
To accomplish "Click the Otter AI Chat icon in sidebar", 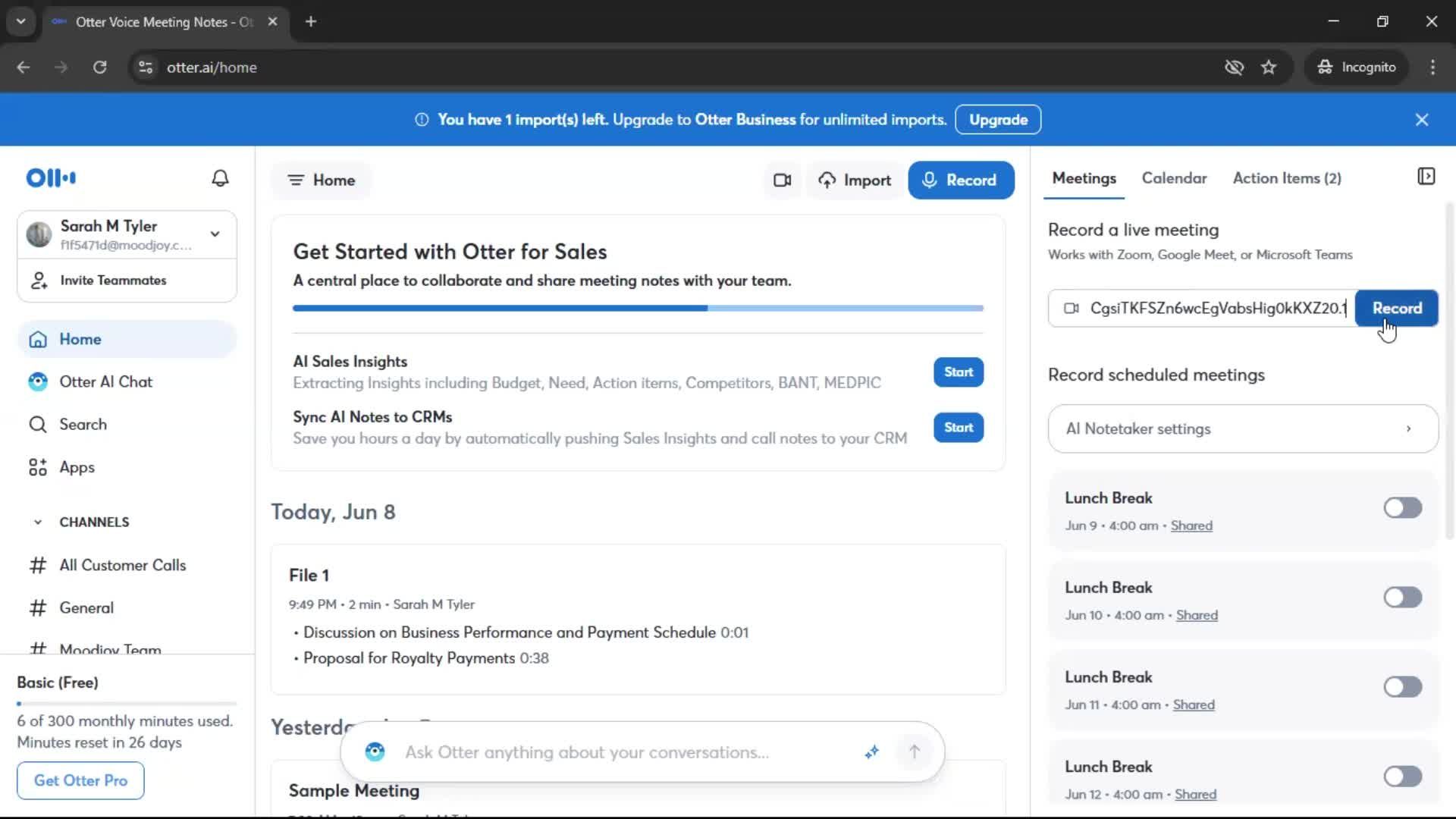I will click(x=38, y=382).
